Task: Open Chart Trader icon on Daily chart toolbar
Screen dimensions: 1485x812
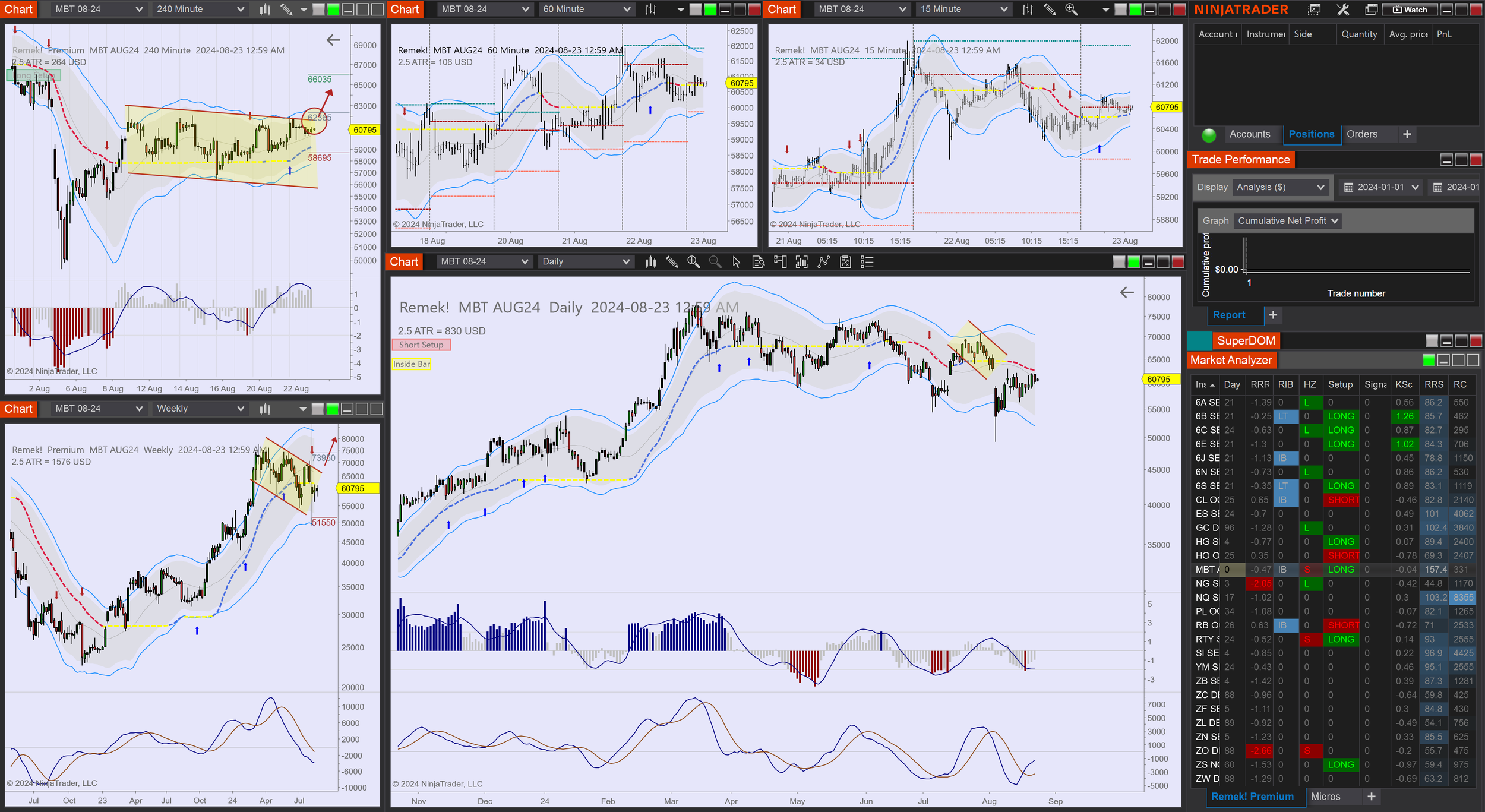Action: [x=780, y=262]
